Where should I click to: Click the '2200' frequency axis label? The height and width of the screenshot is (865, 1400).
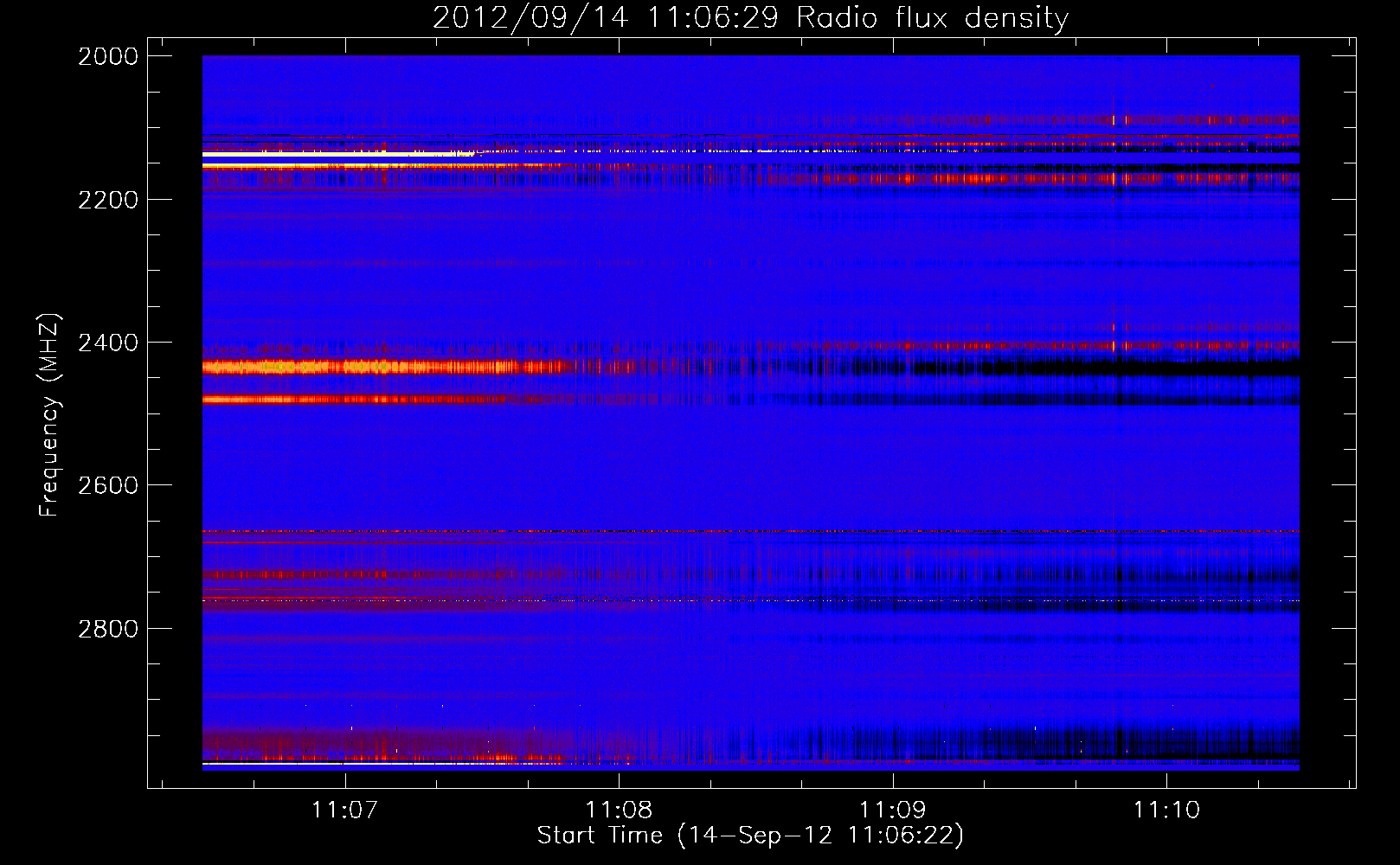108,200
